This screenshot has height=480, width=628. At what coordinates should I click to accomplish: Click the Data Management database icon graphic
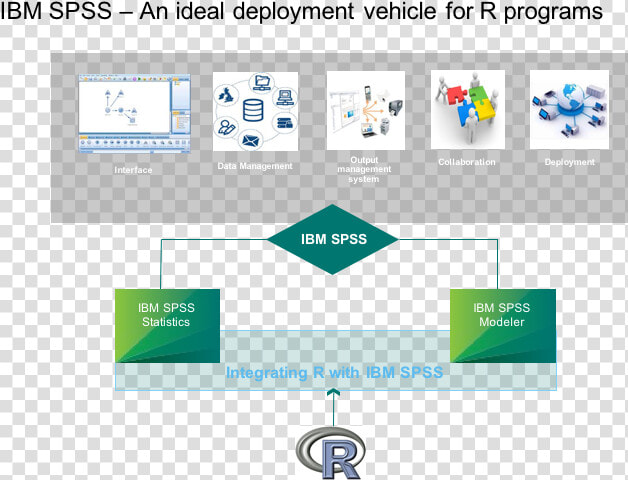point(255,111)
